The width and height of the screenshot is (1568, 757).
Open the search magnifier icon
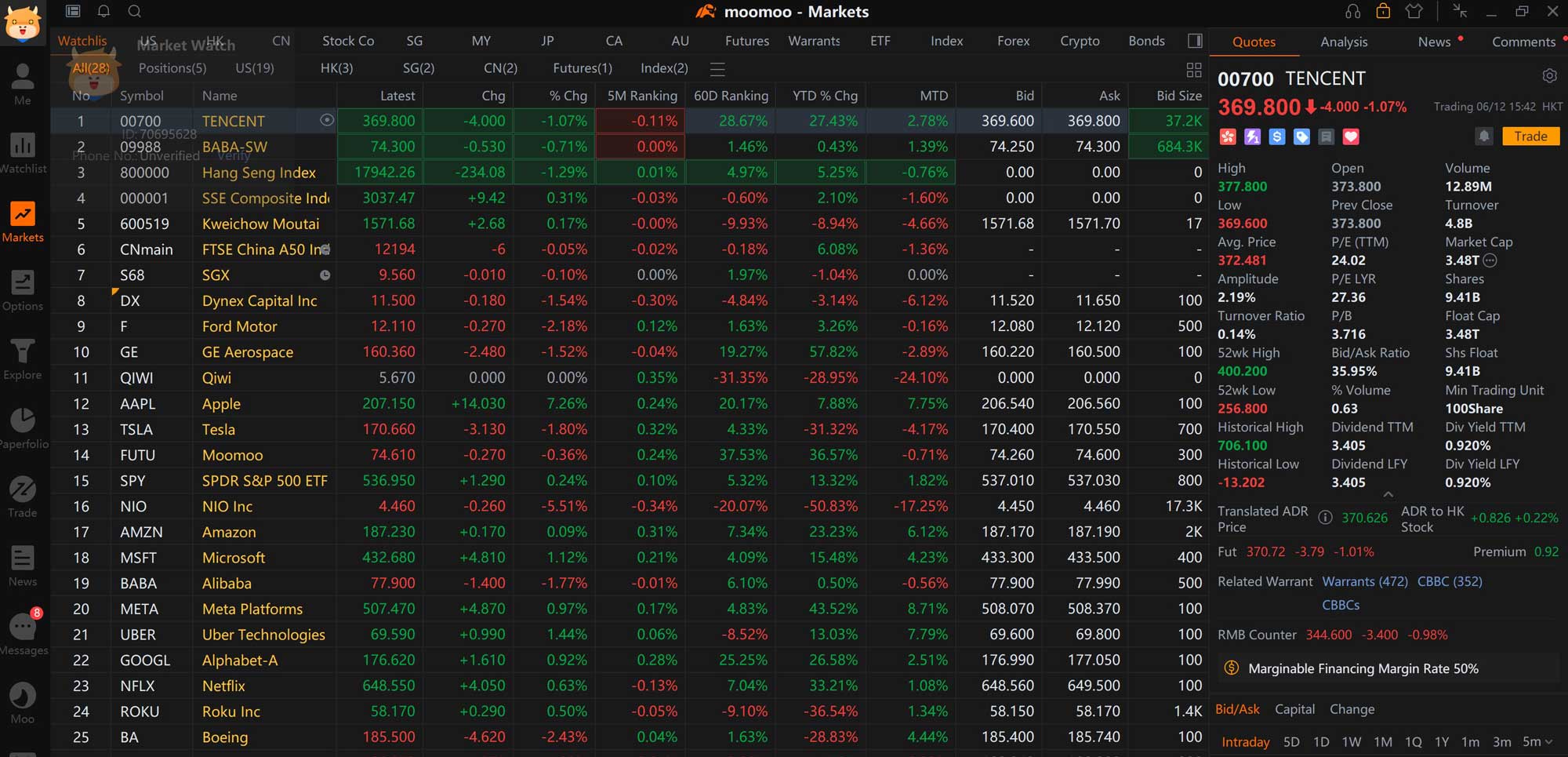tap(134, 11)
